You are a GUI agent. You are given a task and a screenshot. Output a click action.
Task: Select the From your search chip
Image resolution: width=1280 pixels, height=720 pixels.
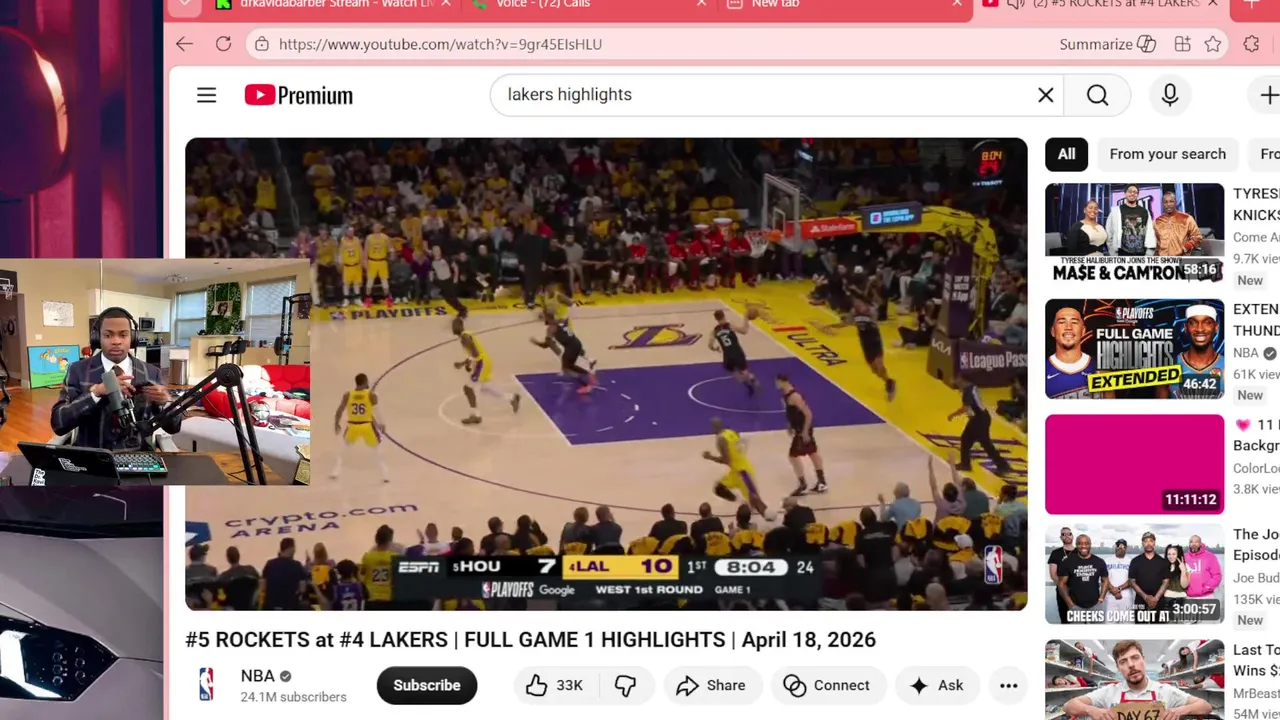pyautogui.click(x=1167, y=154)
